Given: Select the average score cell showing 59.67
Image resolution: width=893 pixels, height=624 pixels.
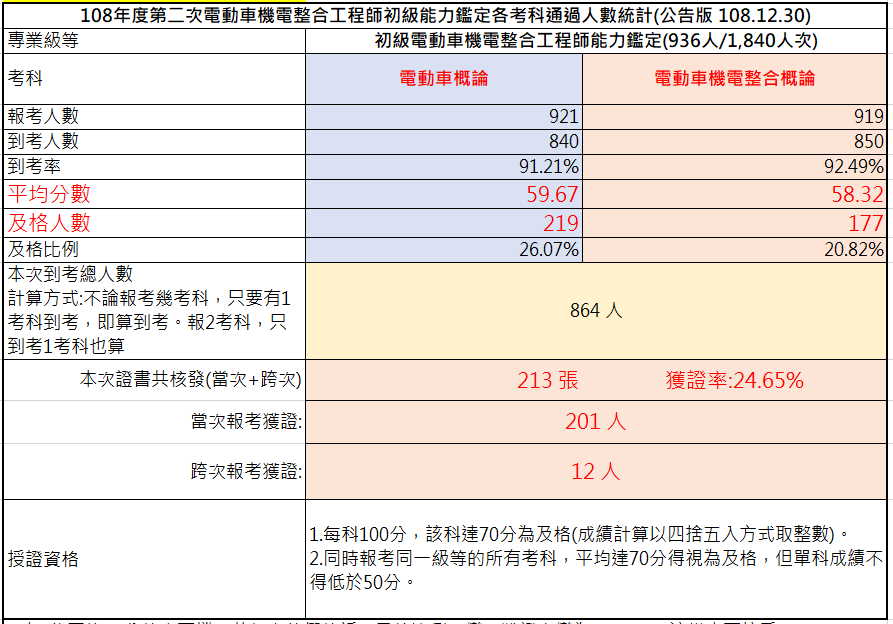Looking at the screenshot, I should point(443,192).
